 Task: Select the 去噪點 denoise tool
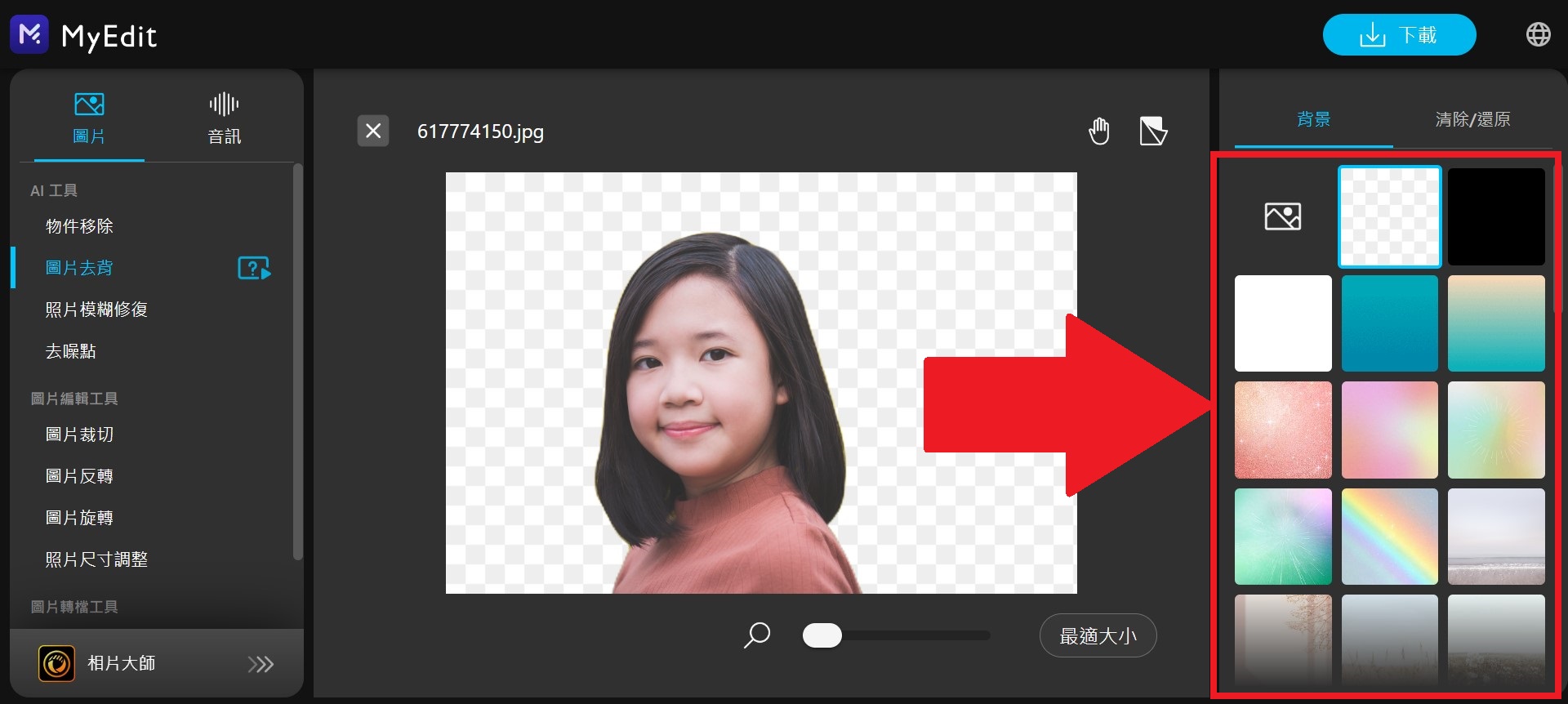coord(70,351)
